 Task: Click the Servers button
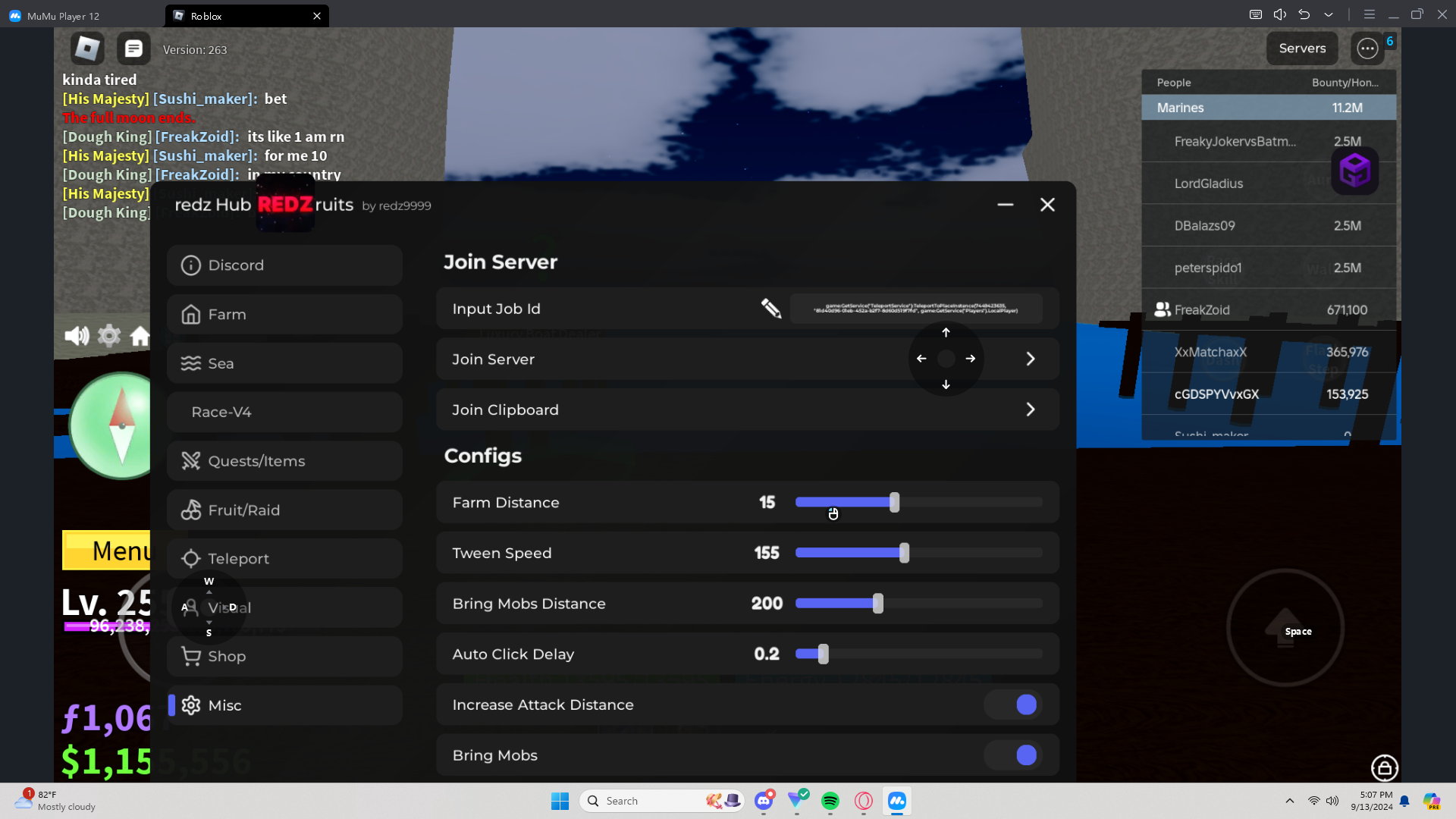pyautogui.click(x=1302, y=49)
